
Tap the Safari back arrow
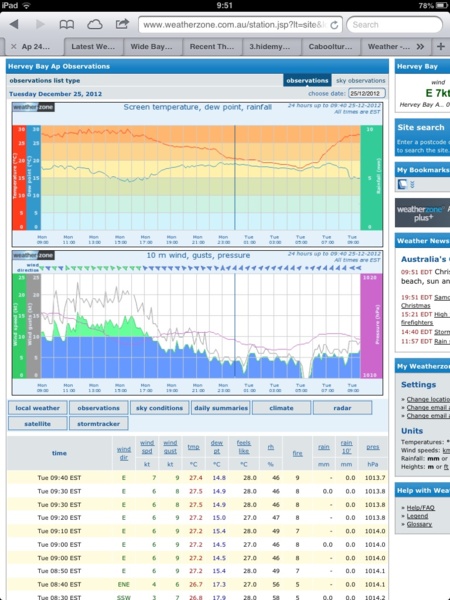(15, 25)
